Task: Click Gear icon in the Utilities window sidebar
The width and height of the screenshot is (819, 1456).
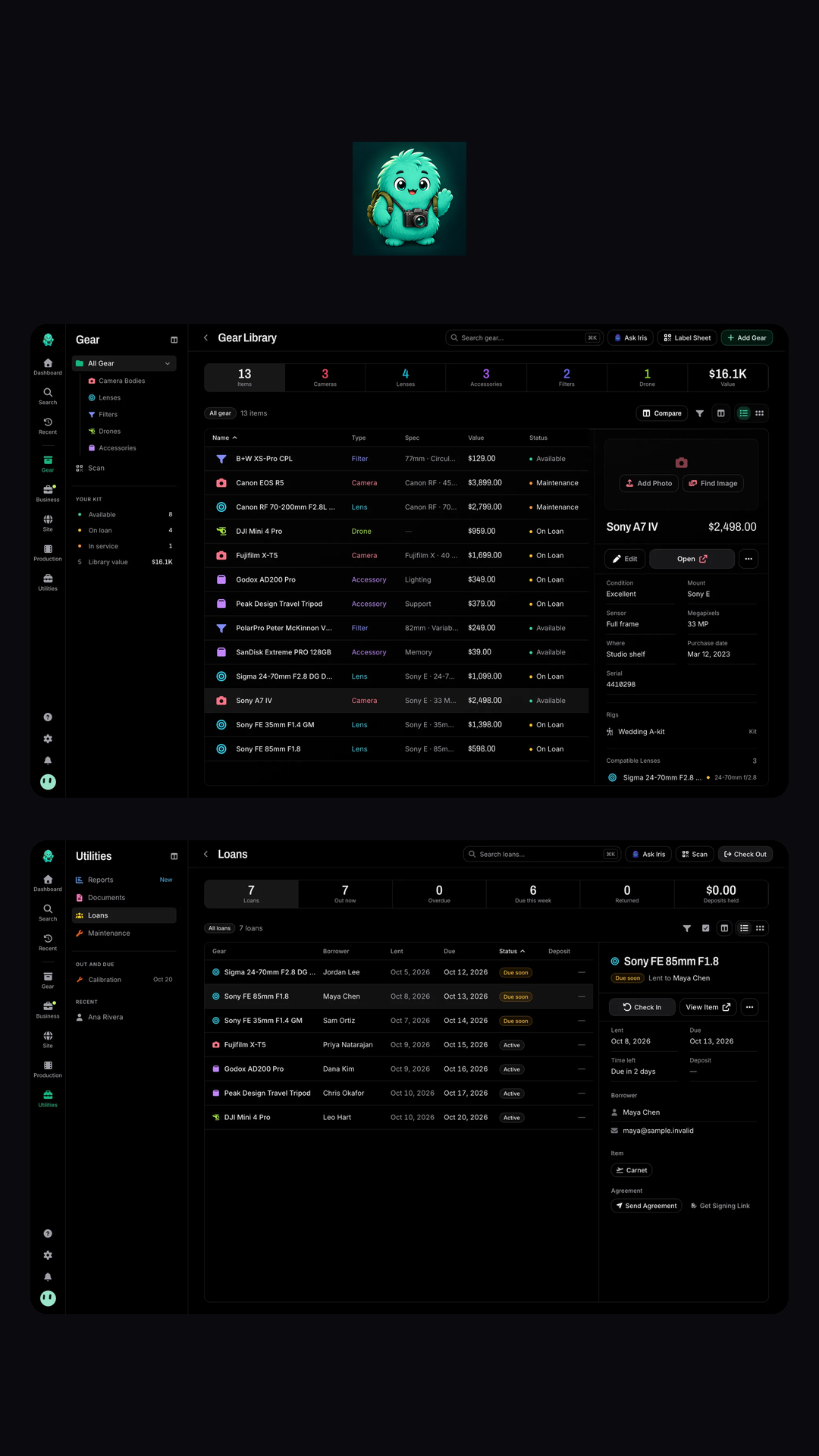Action: [48, 979]
